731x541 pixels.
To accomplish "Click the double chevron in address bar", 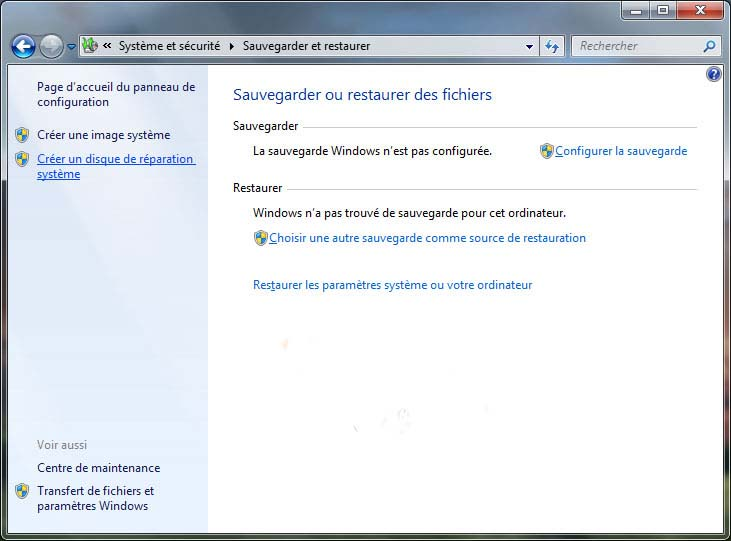I will point(107,46).
